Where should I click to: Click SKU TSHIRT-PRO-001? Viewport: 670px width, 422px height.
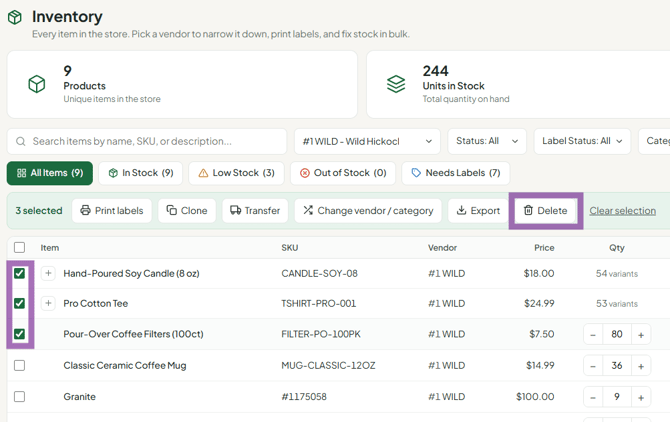pos(318,303)
